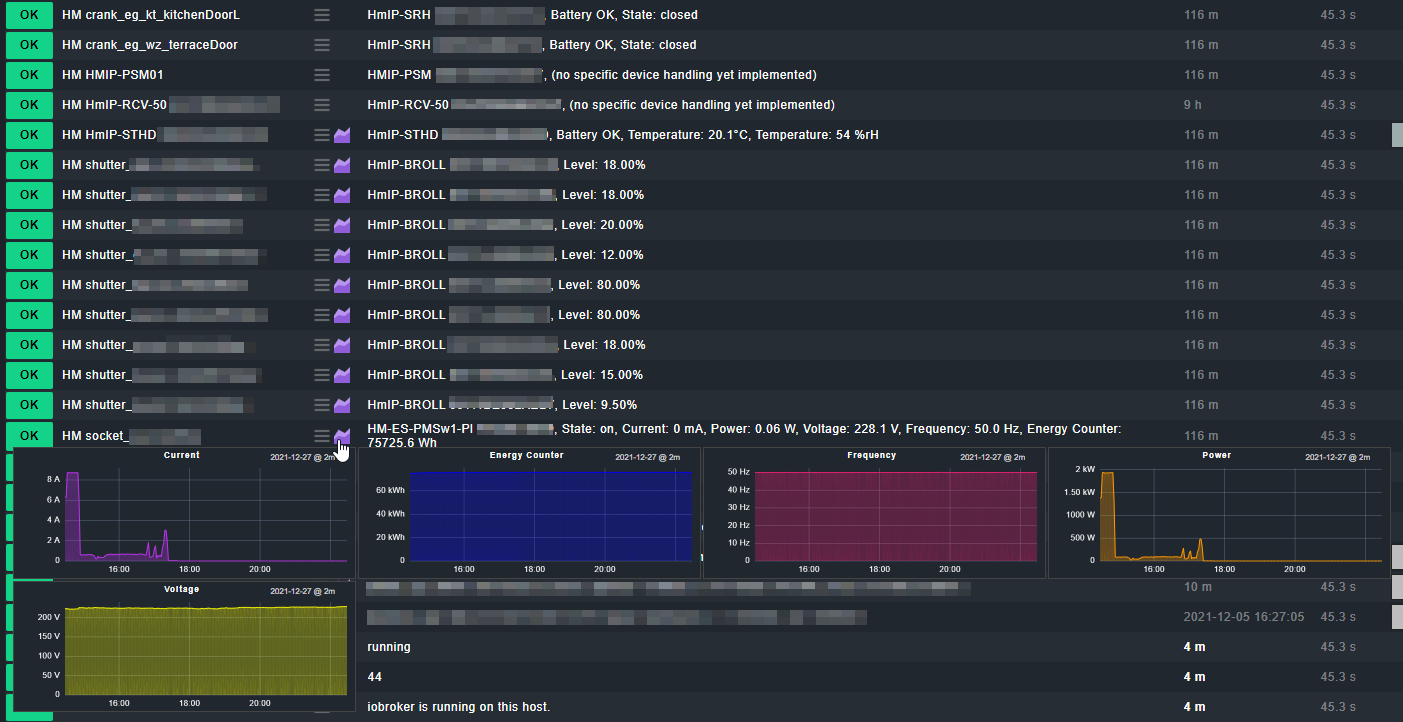Screen dimensions: 1403x722
Task: Open action menu for HM HMIP-PSM01 row
Action: point(321,75)
